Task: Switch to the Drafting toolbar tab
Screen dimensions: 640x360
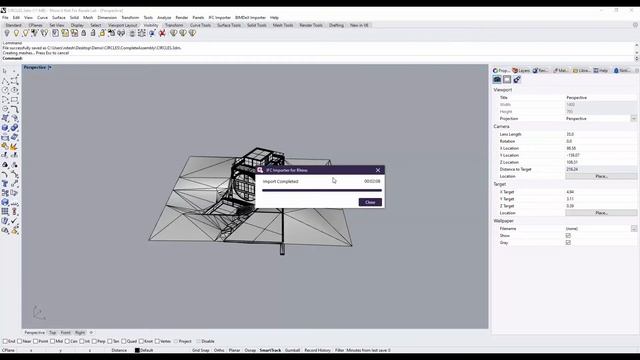Action: point(336,25)
